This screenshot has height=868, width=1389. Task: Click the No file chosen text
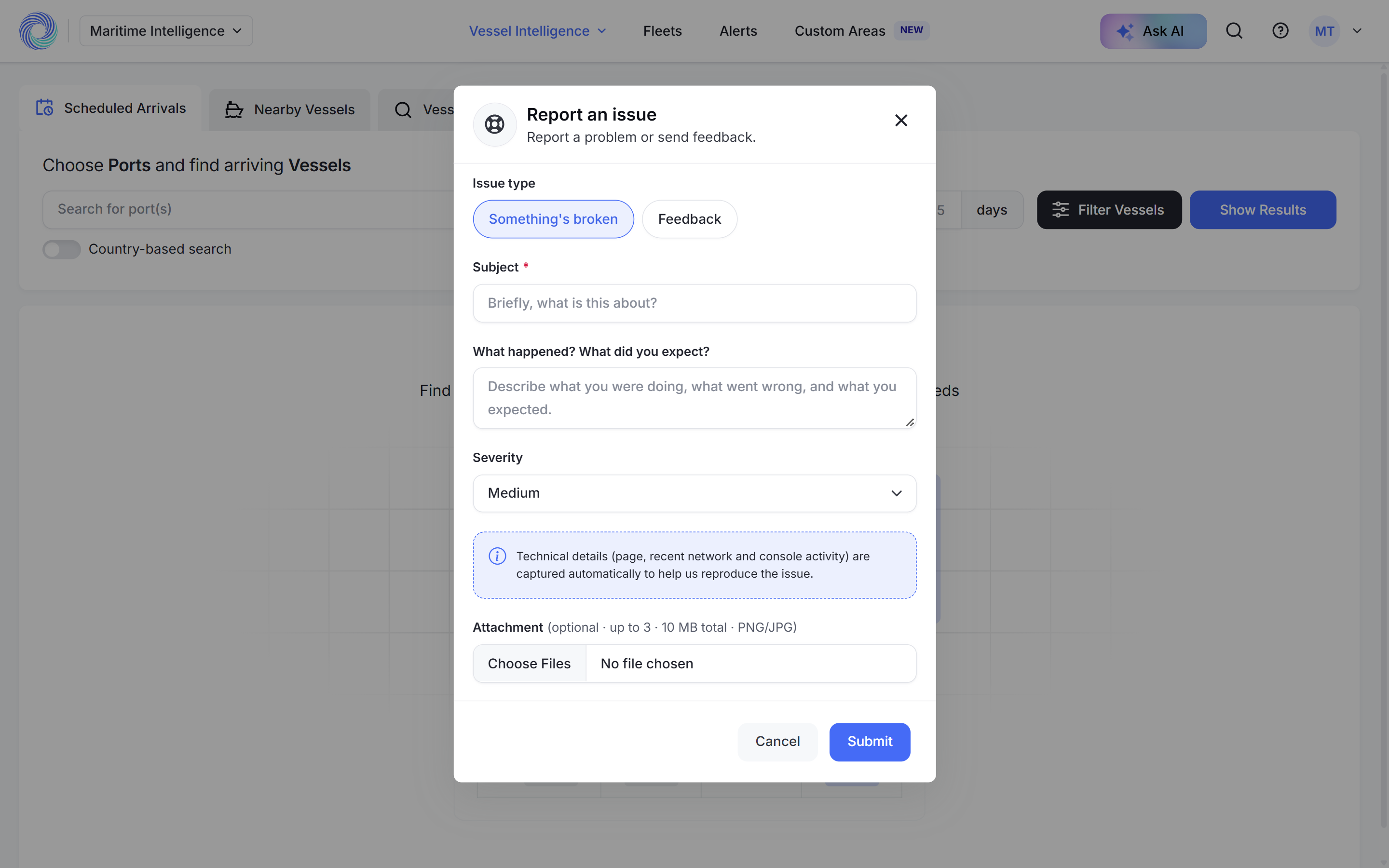coord(647,664)
